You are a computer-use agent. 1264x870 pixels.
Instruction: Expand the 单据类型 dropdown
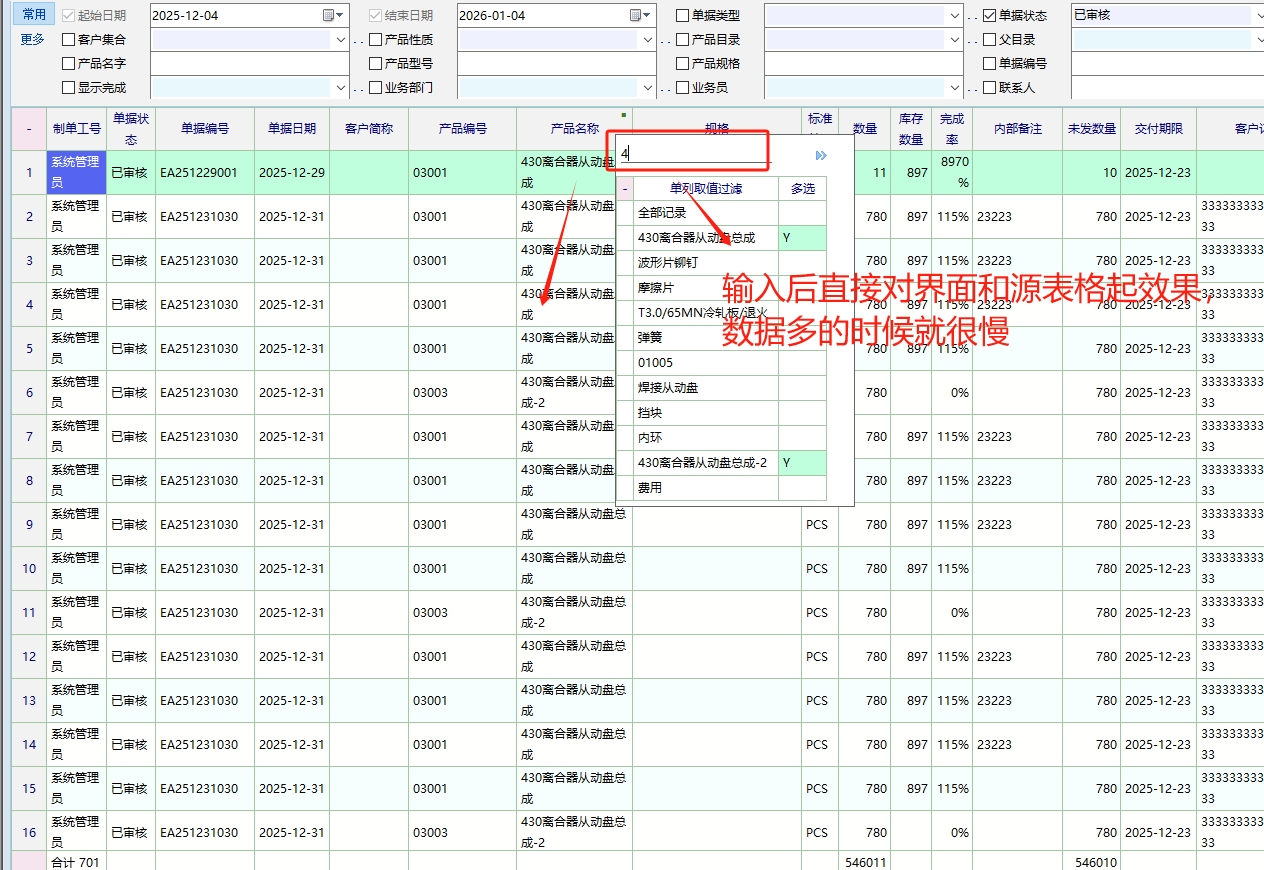954,16
